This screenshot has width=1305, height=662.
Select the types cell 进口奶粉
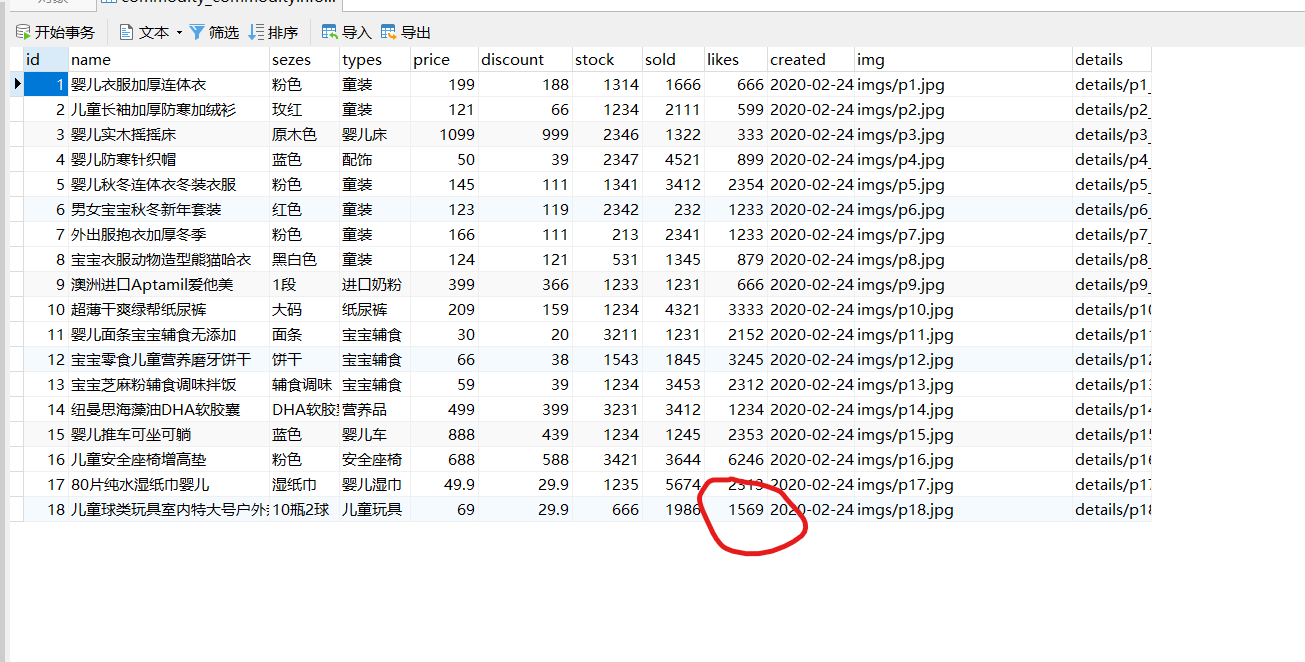coord(374,285)
